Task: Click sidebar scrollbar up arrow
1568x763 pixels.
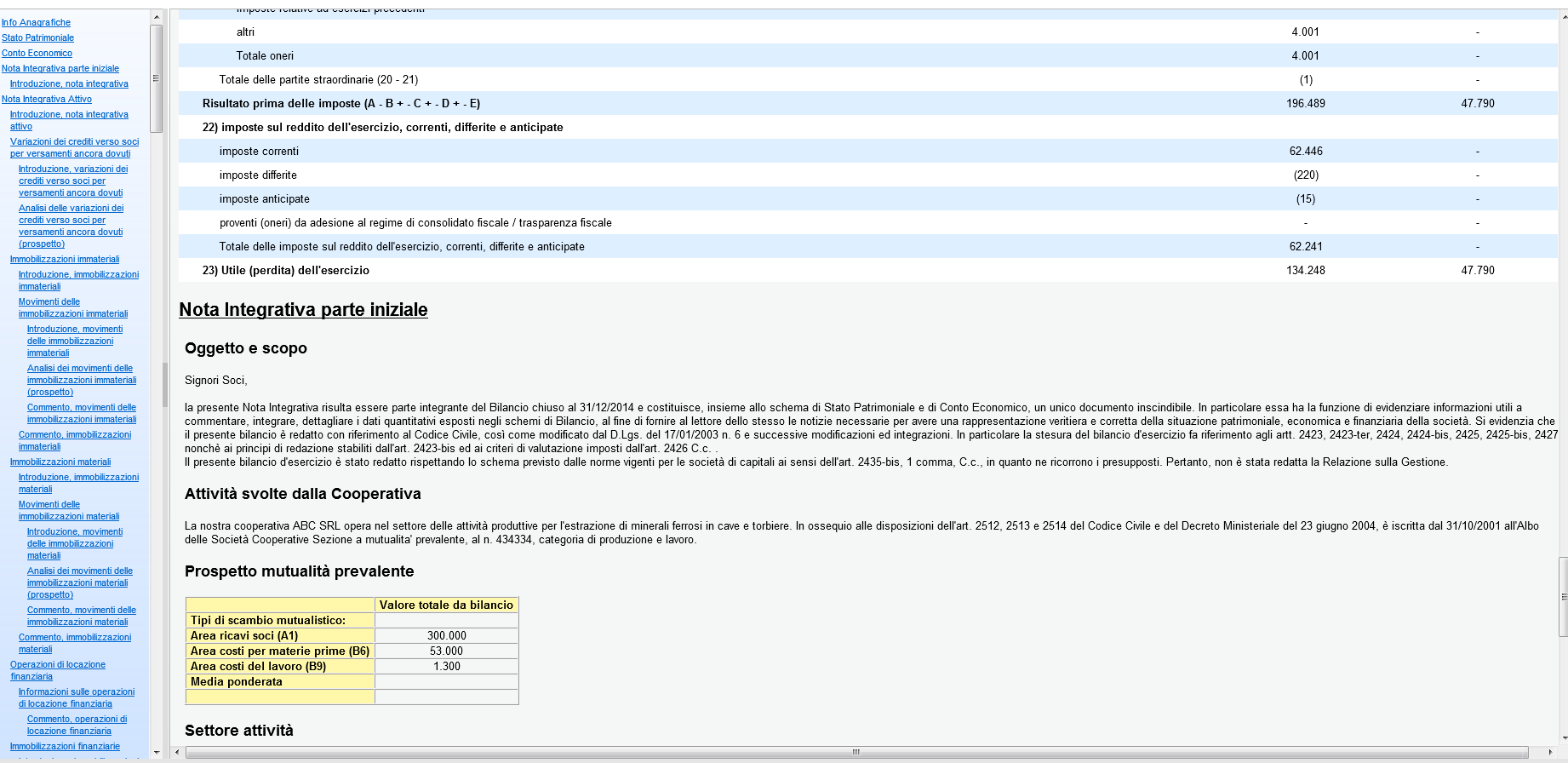Action: click(156, 16)
